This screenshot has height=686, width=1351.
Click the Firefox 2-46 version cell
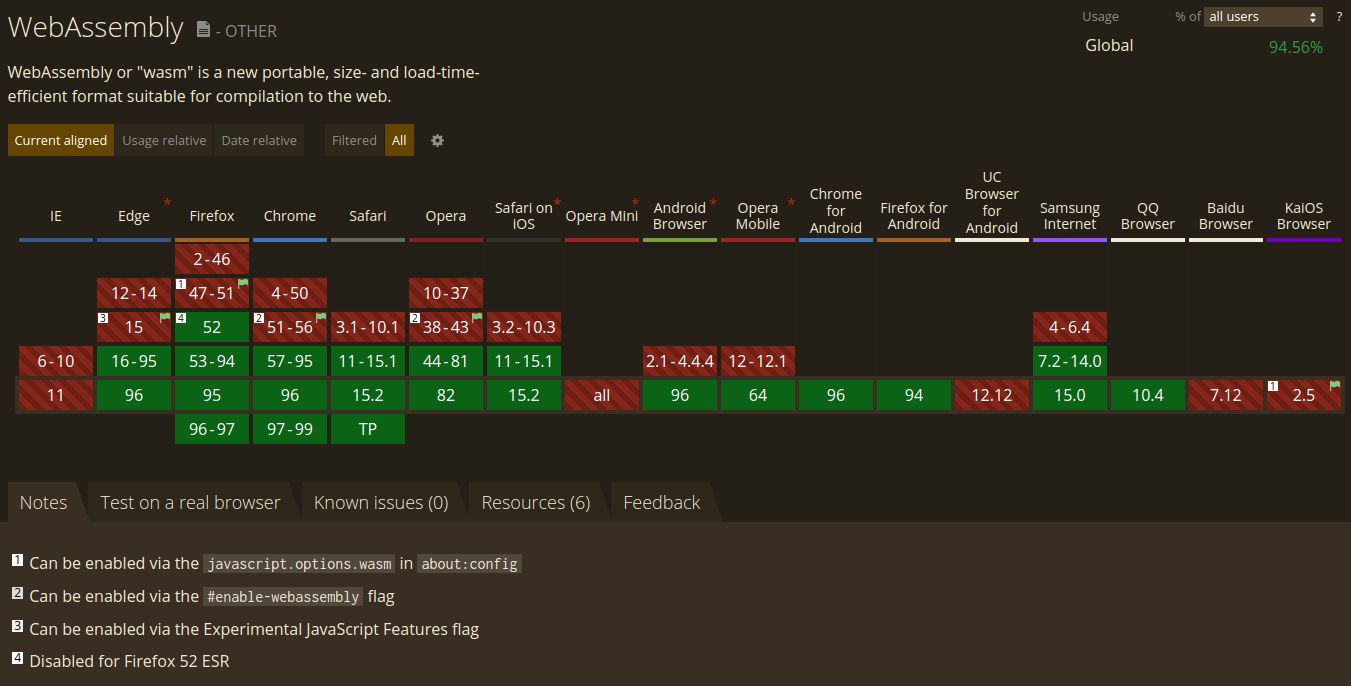(x=212, y=259)
